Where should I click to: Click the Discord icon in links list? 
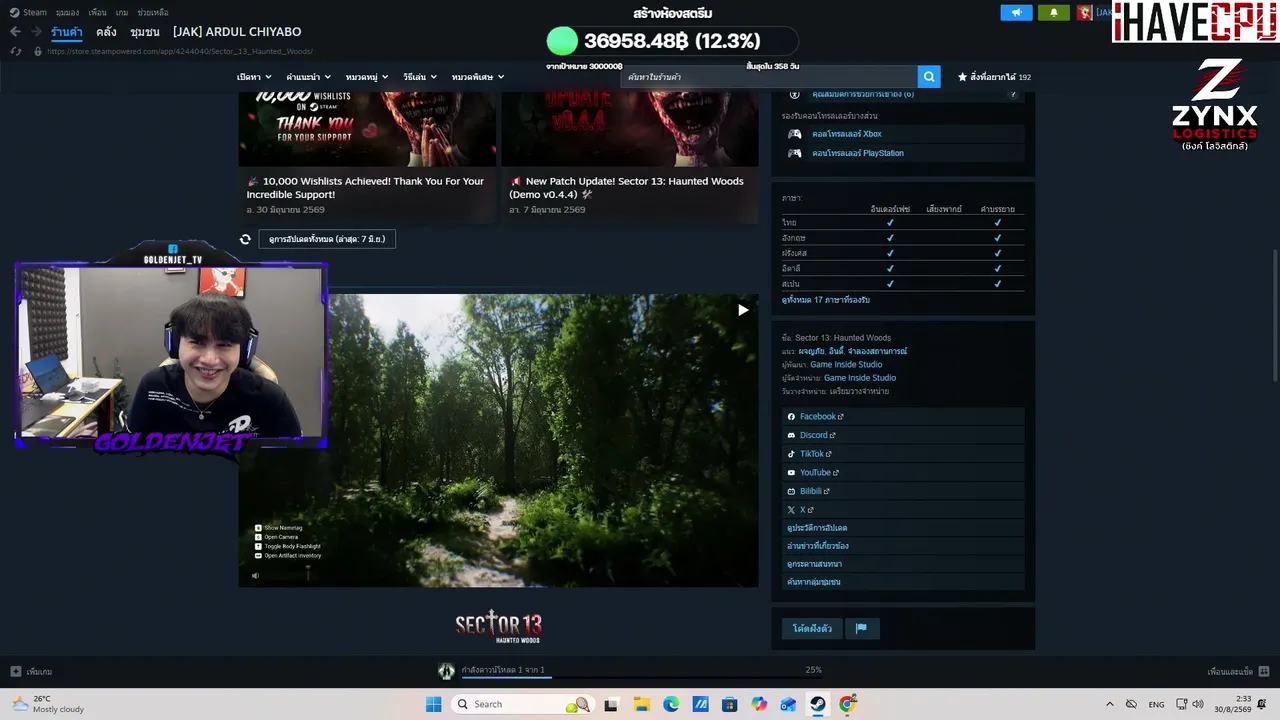(x=791, y=435)
